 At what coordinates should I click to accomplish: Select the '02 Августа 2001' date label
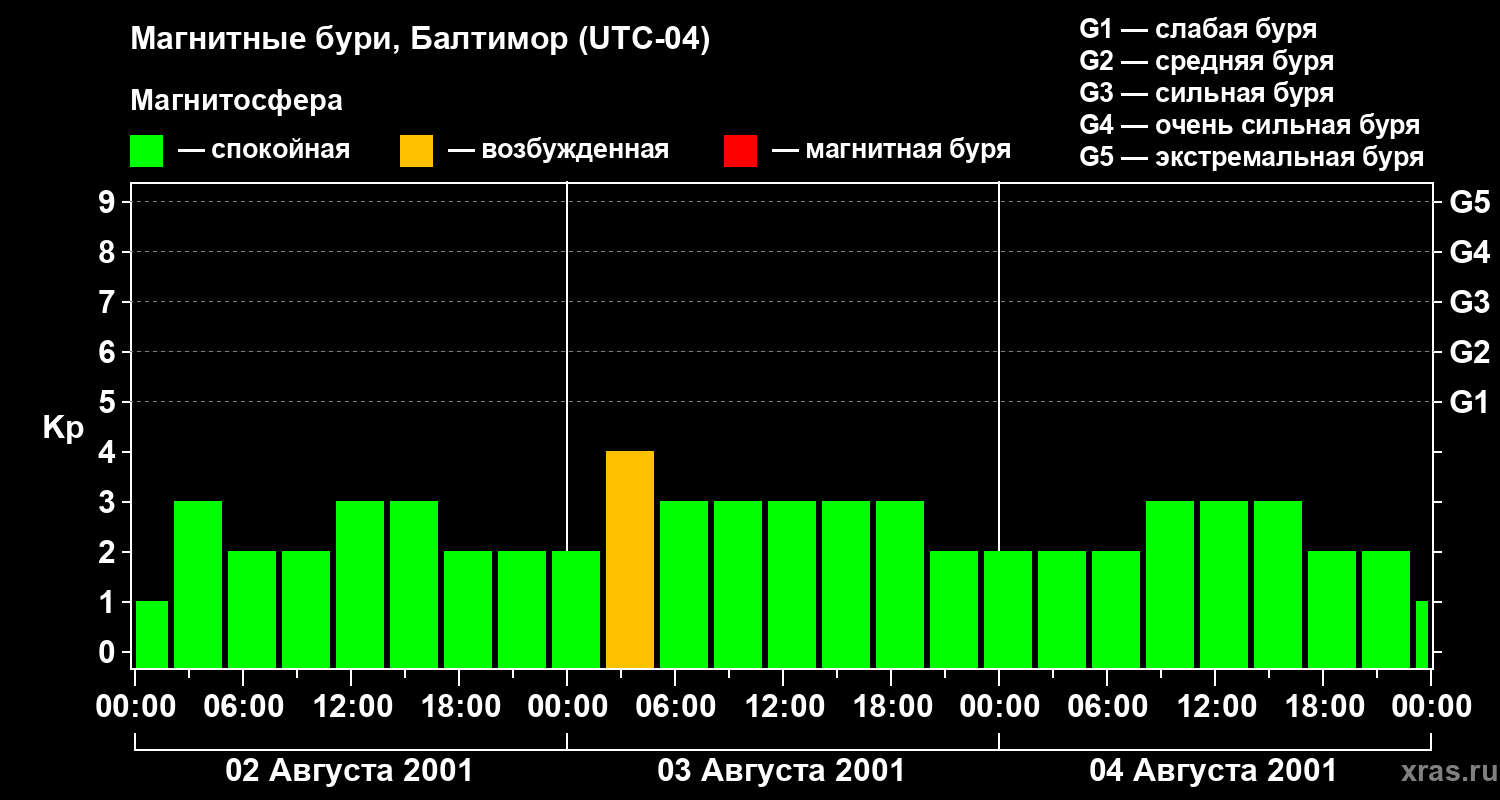(349, 771)
